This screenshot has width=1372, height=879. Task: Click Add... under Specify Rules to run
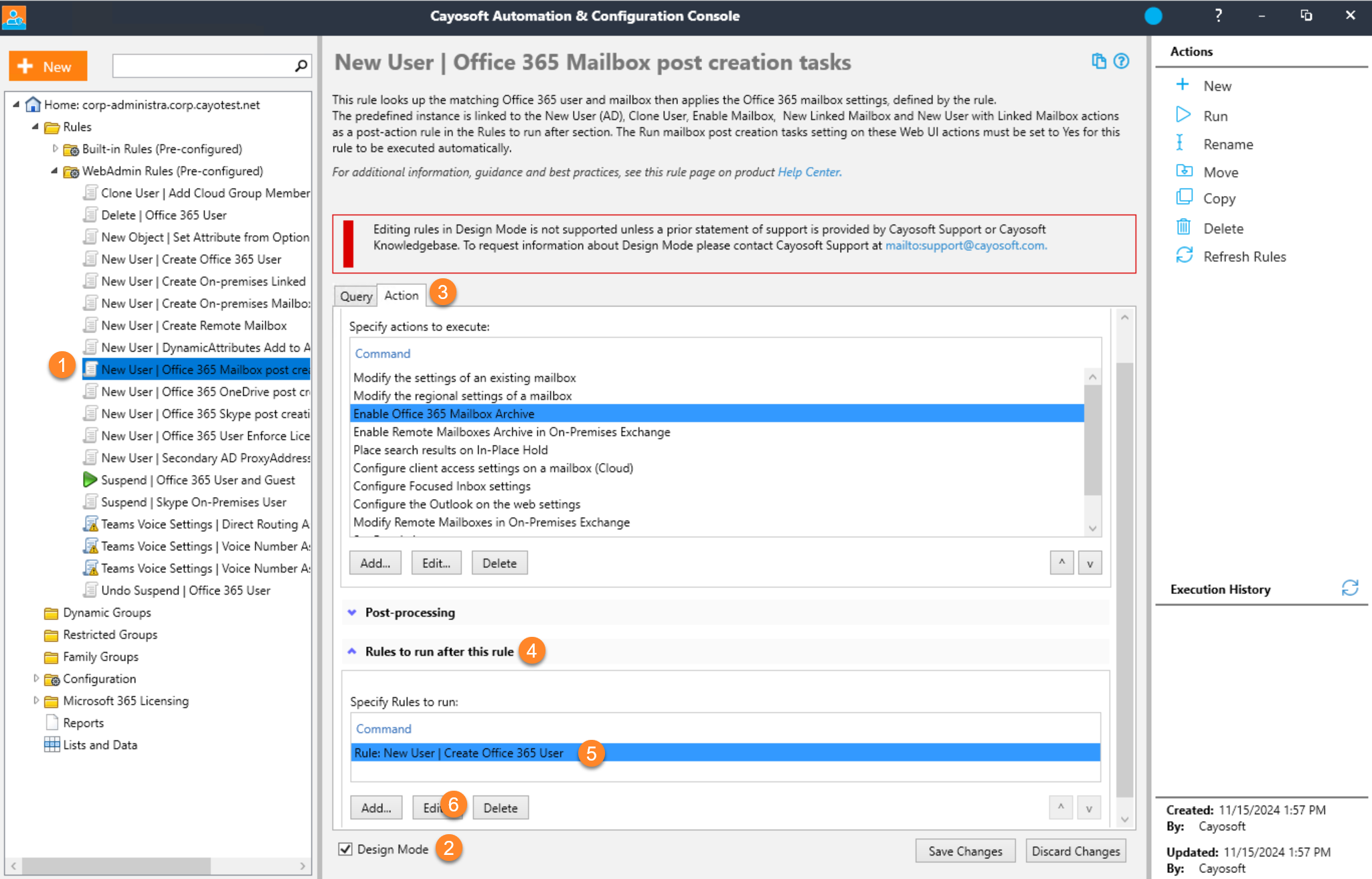pyautogui.click(x=376, y=808)
